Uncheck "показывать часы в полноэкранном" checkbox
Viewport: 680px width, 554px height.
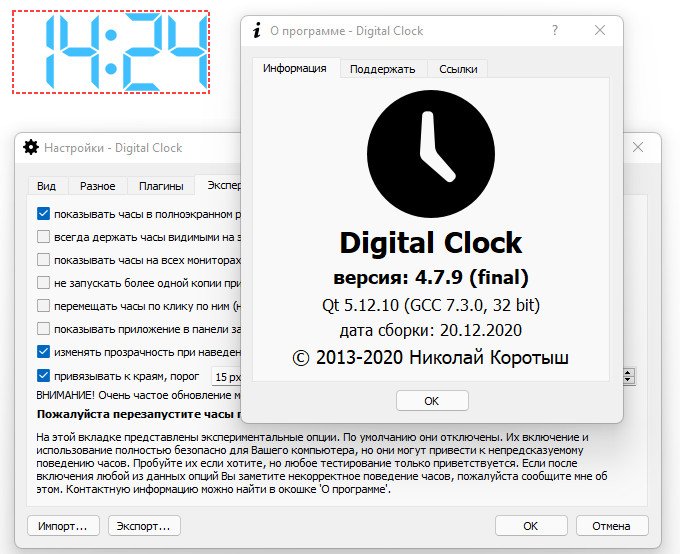[x=43, y=213]
